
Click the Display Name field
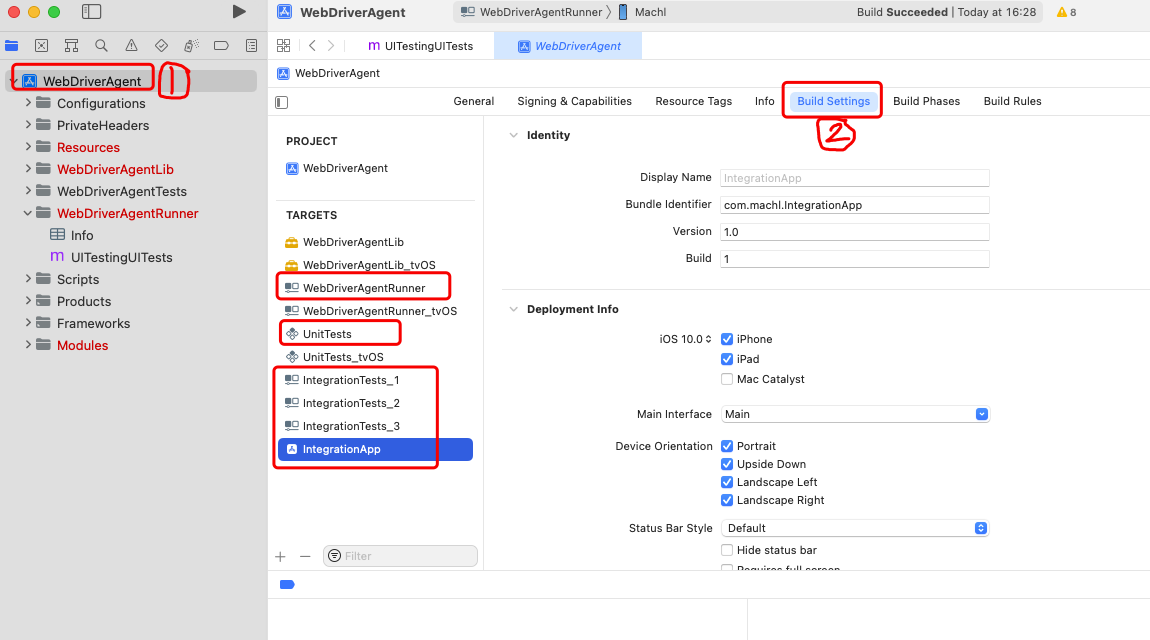tap(854, 178)
